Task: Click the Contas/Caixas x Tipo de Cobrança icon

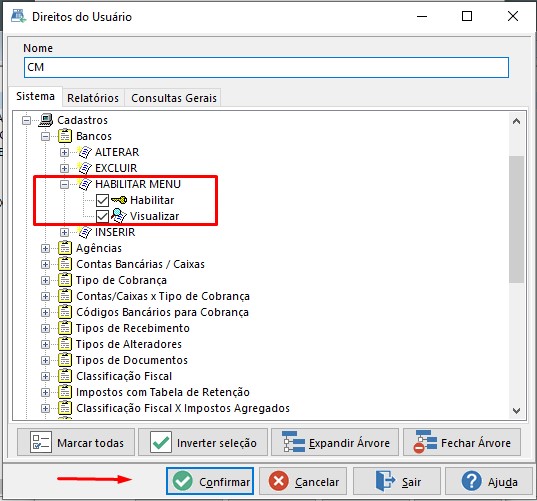Action: pos(65,296)
